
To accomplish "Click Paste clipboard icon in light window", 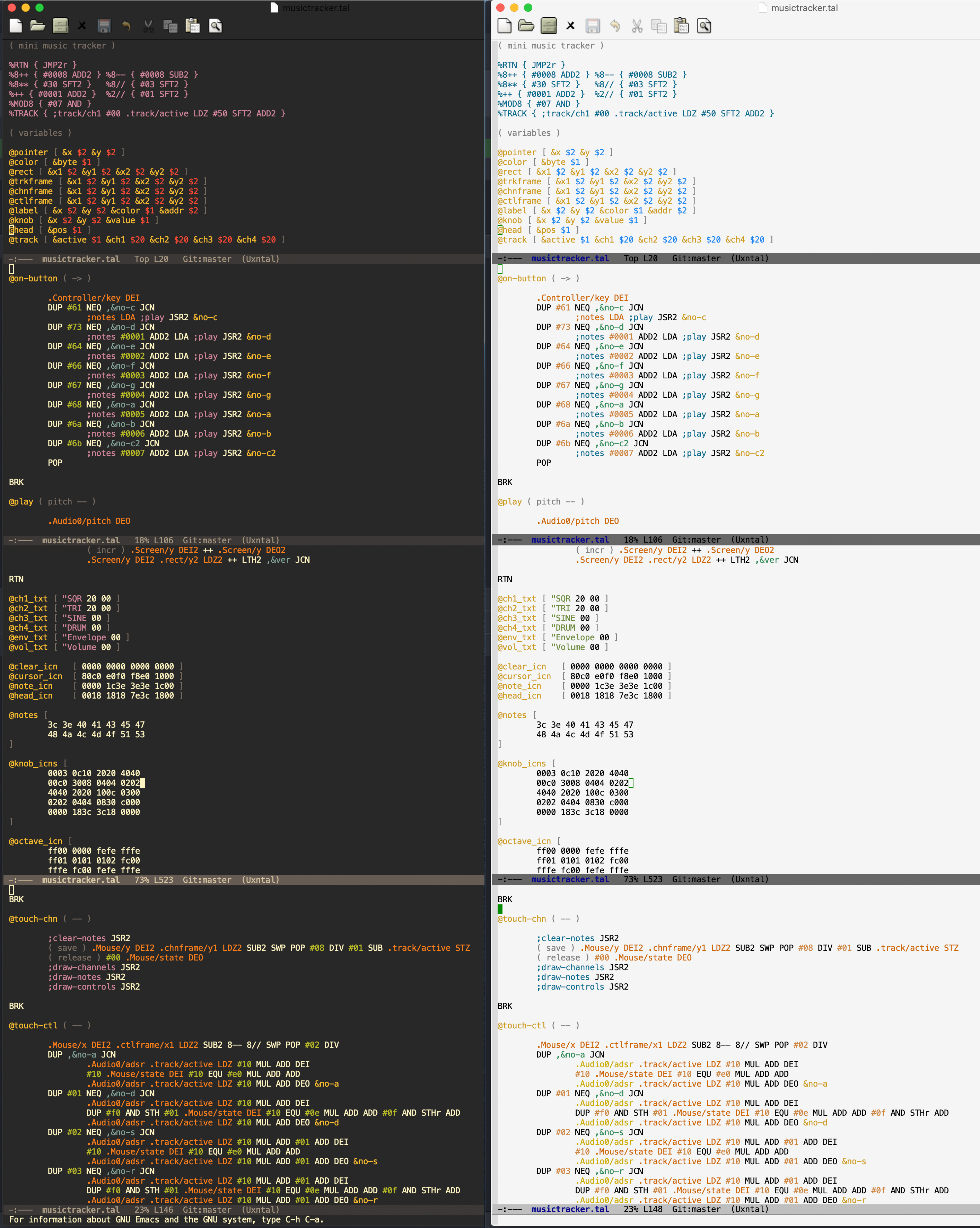I will pyautogui.click(x=681, y=26).
